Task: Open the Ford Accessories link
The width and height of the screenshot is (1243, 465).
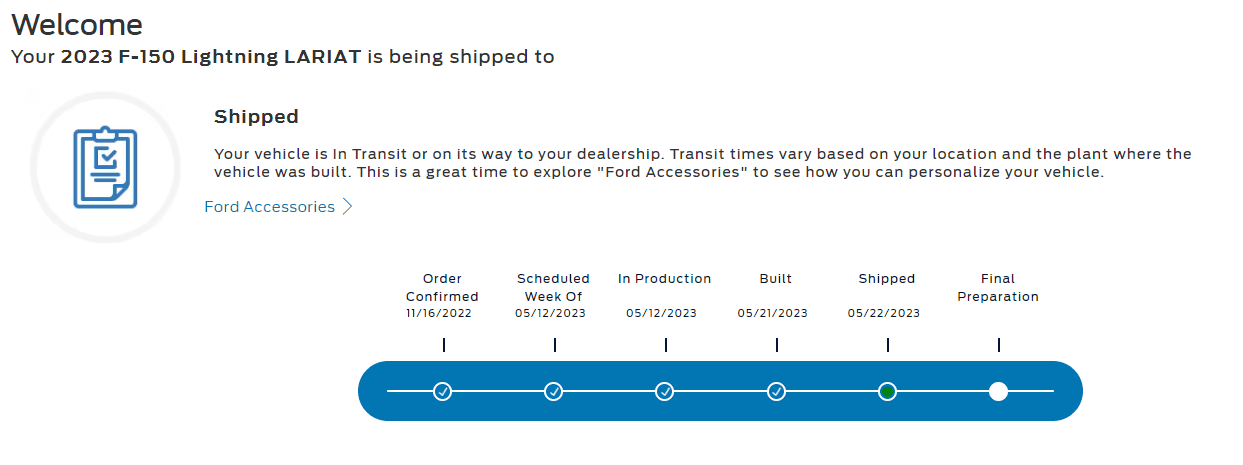Action: (x=269, y=207)
